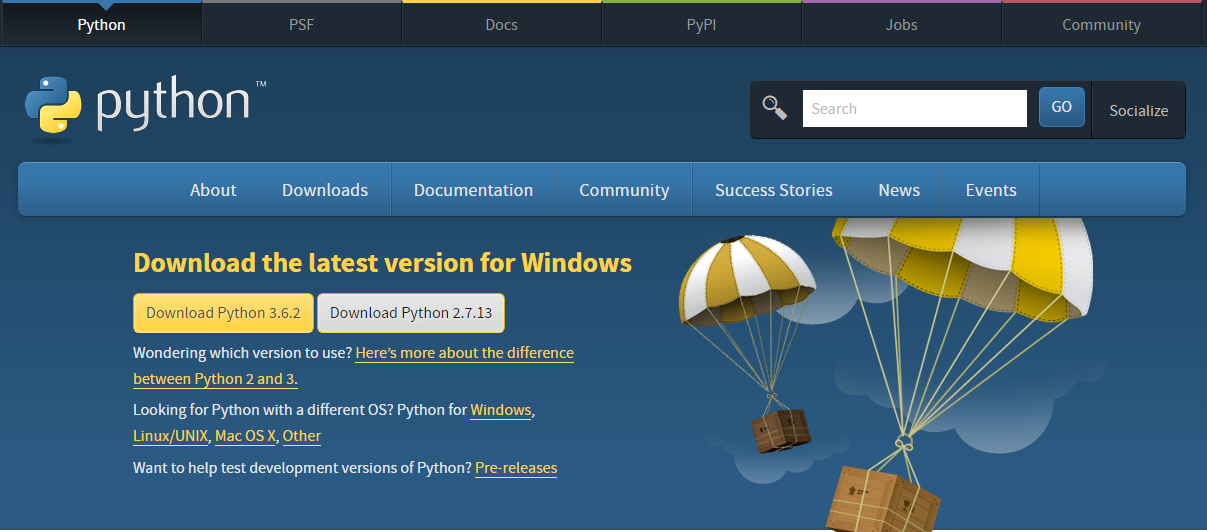Viewport: 1207px width, 532px height.
Task: Open the News navigation menu
Action: tap(899, 190)
